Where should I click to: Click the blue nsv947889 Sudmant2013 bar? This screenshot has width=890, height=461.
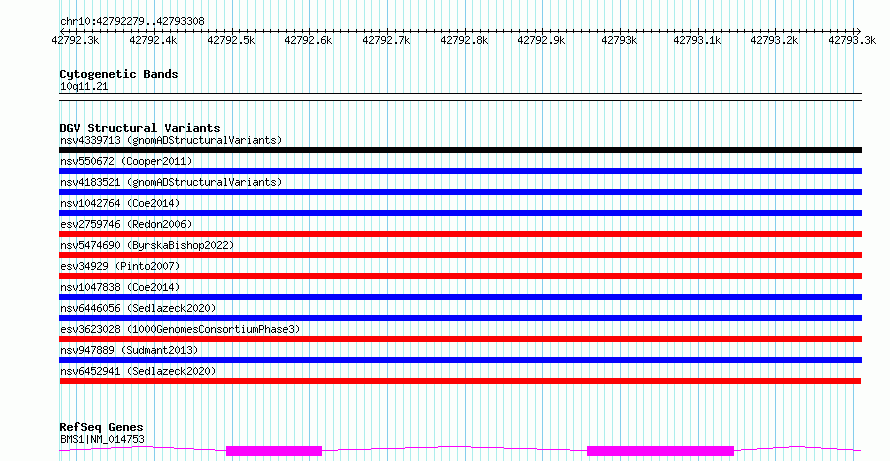point(460,360)
